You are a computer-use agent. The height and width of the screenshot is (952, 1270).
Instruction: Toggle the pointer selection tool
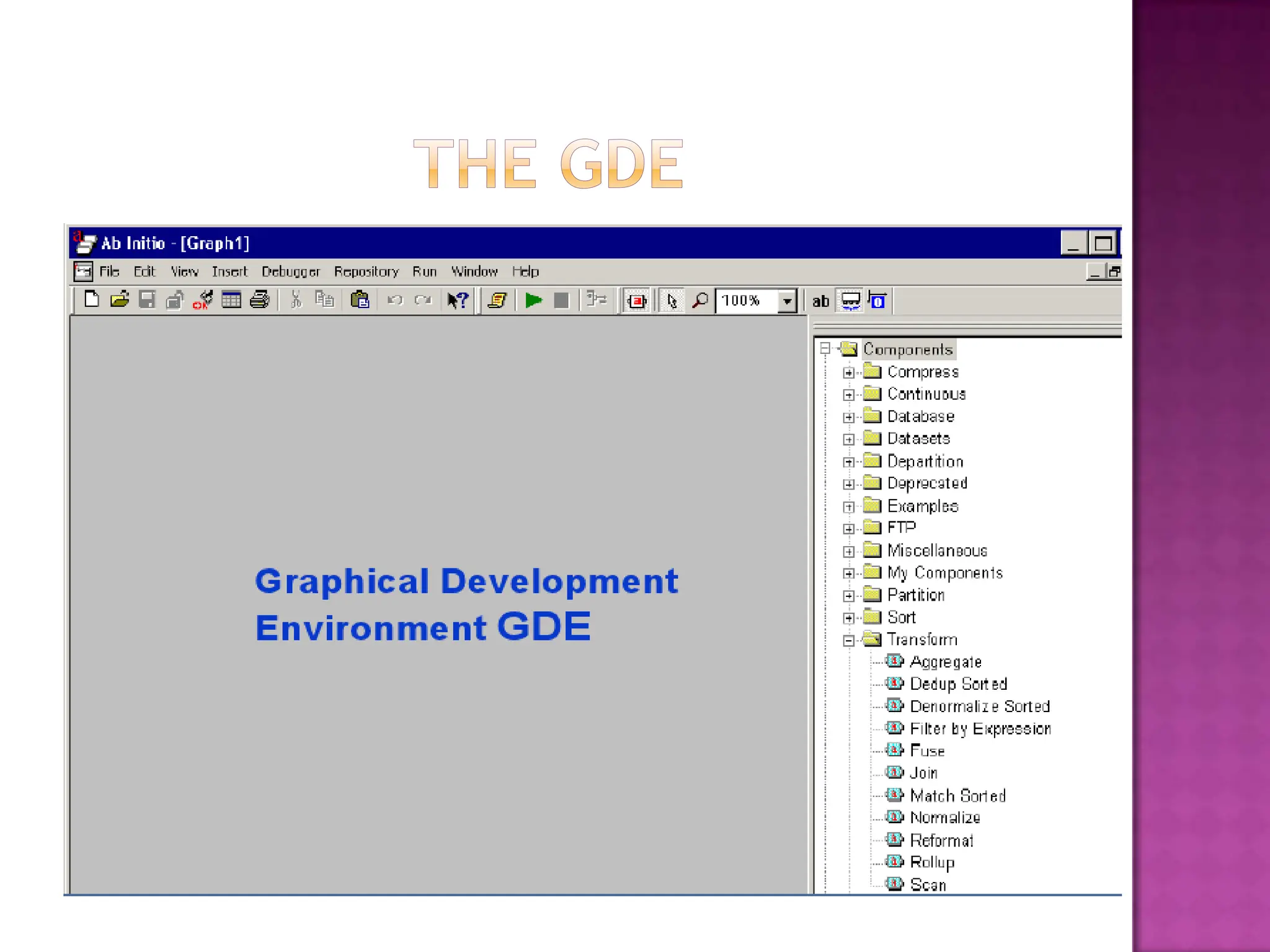(672, 301)
